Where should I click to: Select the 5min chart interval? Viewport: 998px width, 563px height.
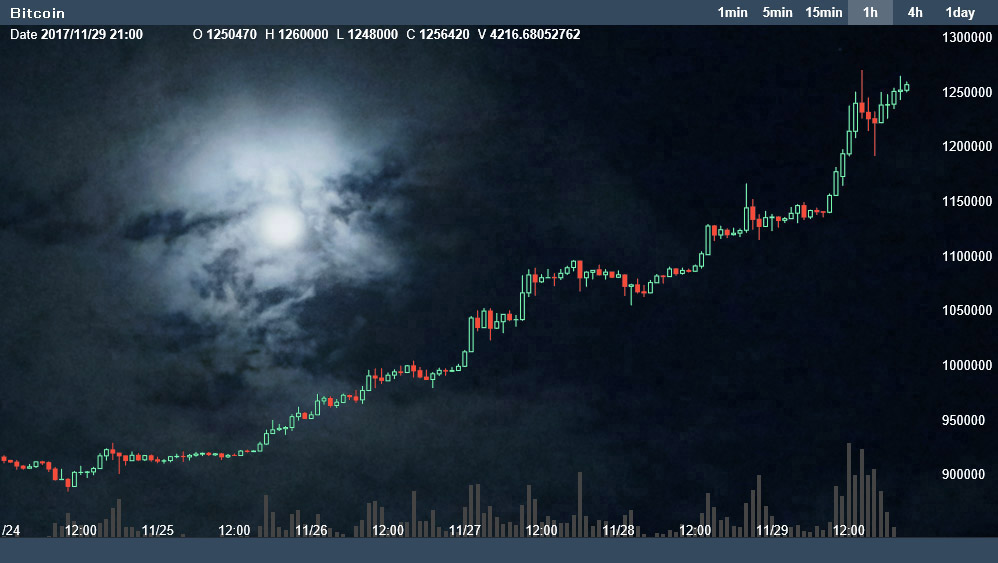(777, 13)
